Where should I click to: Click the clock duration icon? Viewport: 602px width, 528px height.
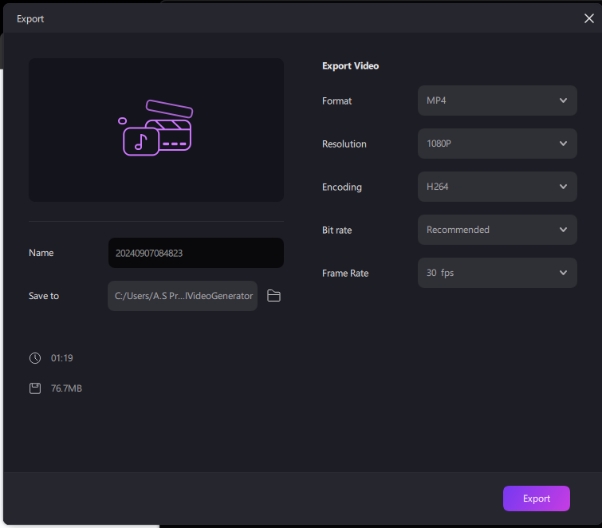click(x=35, y=358)
